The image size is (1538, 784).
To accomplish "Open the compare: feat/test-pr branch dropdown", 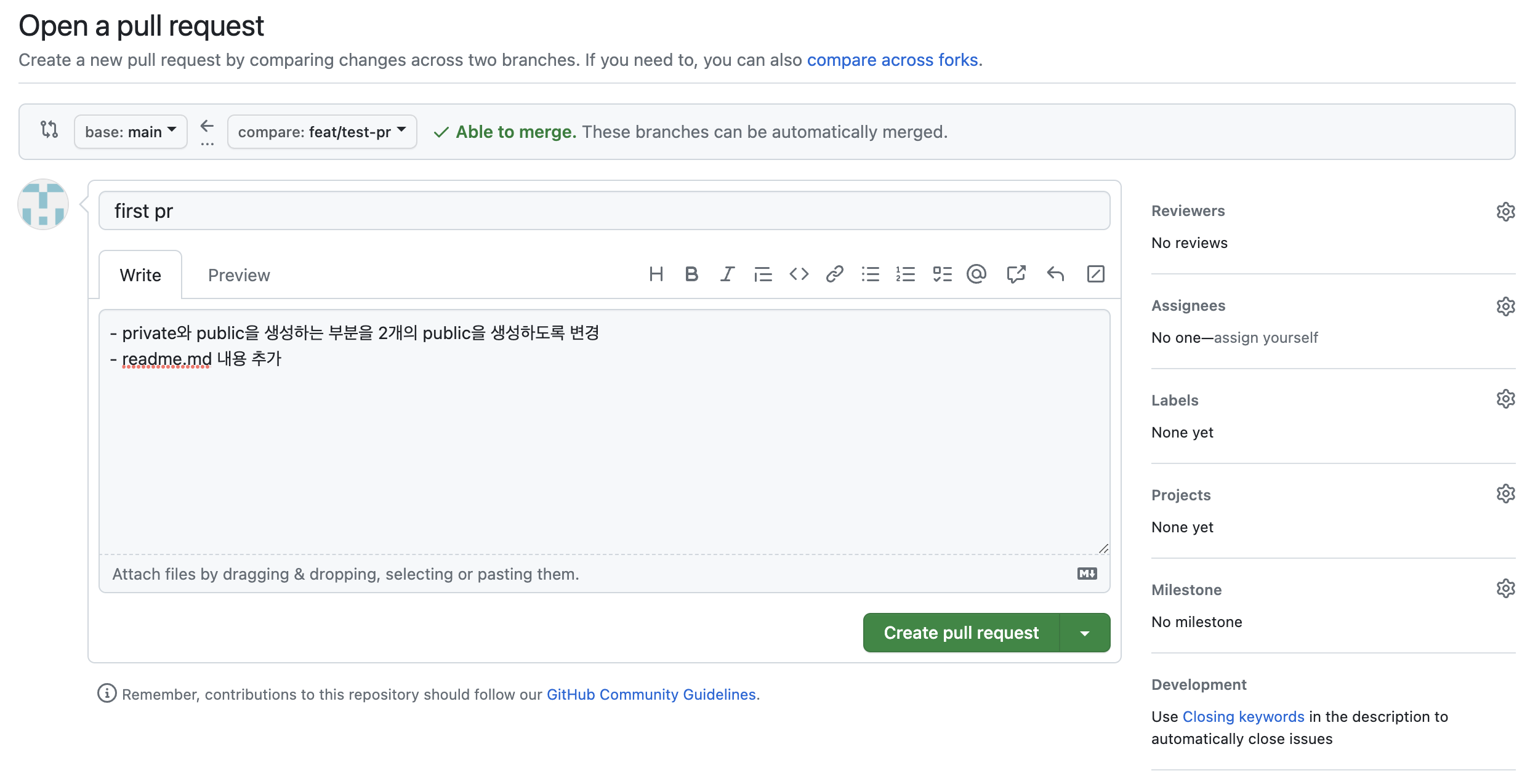I will 321,132.
